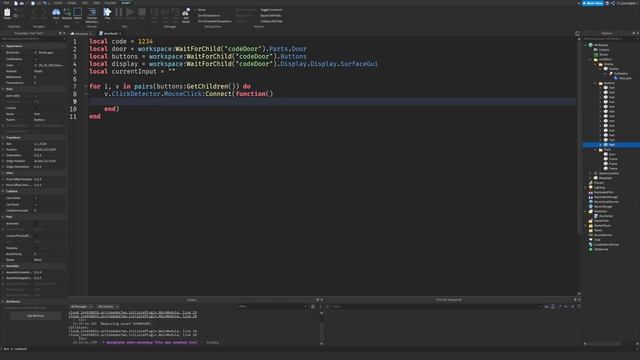The width and height of the screenshot is (640, 360).
Task: Collapse the Collision properties section
Action: [x=3, y=191]
